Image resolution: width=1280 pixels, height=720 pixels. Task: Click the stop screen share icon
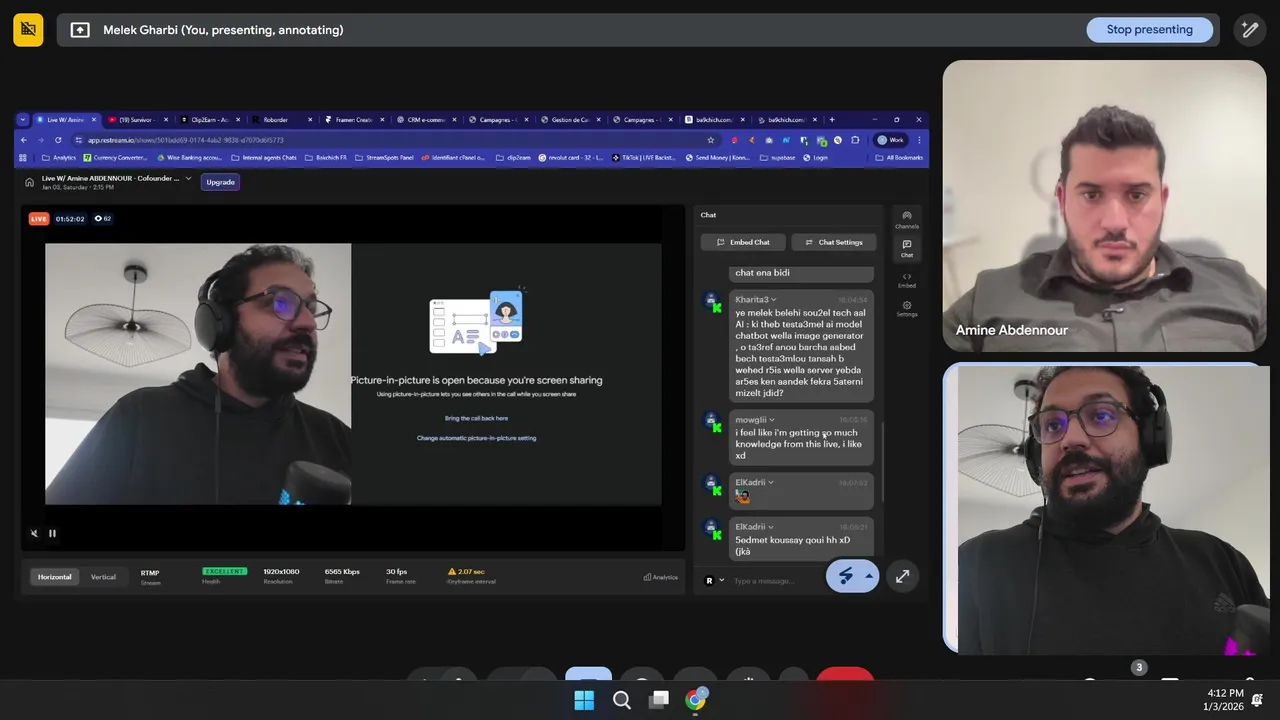tap(28, 30)
